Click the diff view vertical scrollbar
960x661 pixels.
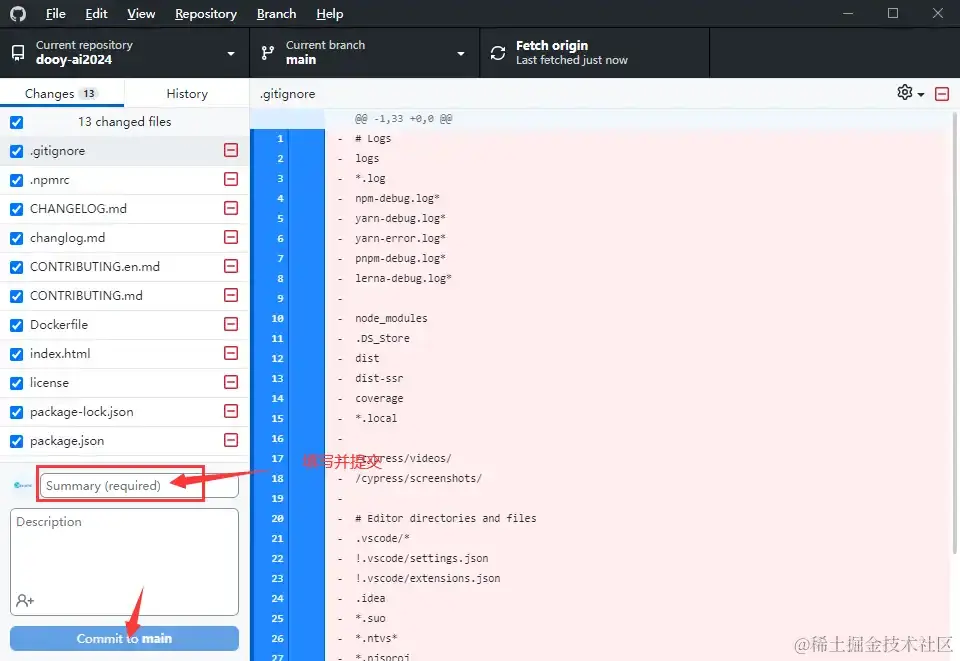[x=955, y=334]
